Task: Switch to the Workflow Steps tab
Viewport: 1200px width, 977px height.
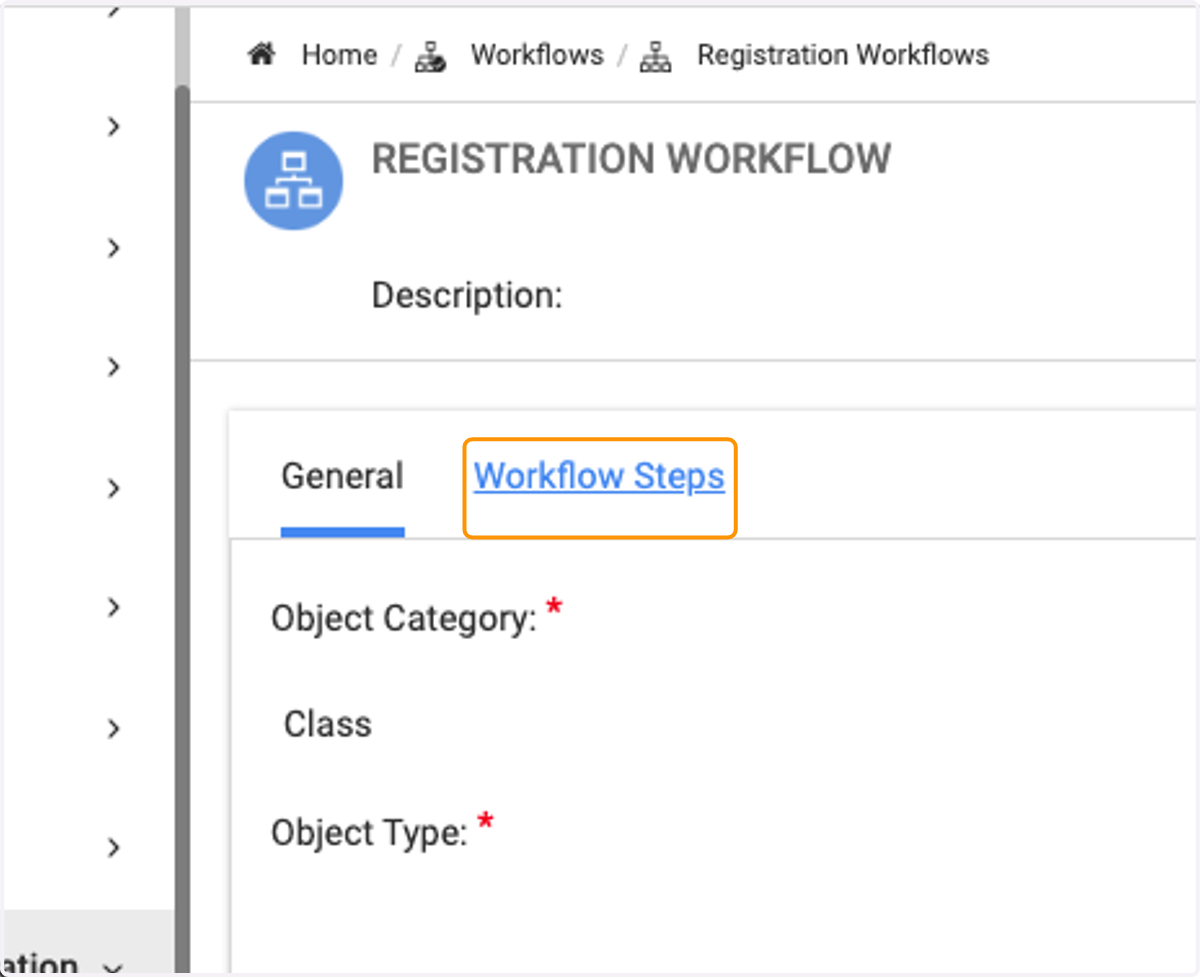Action: pos(599,476)
